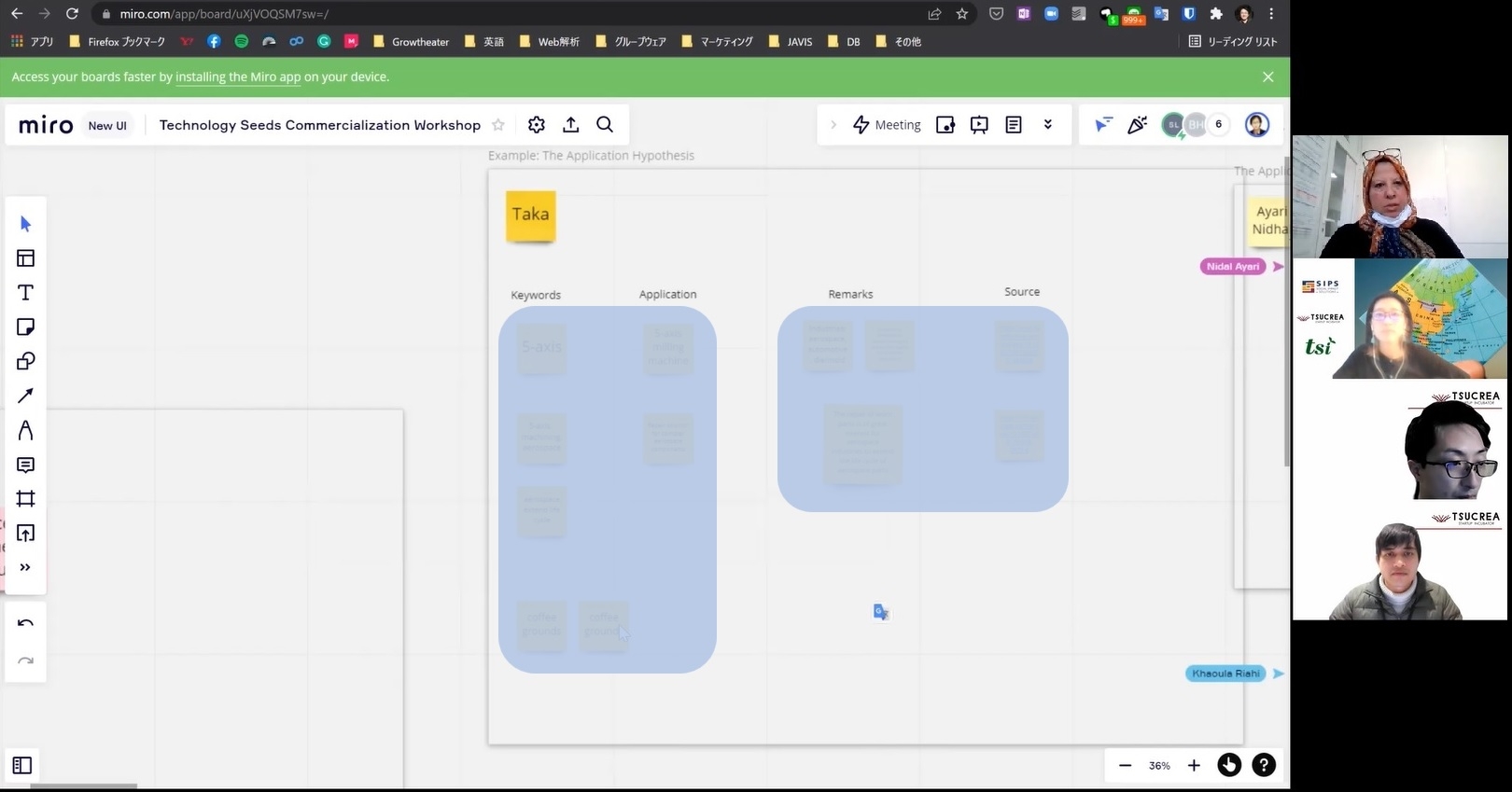Screen dimensions: 1512x792
Task: Open the Comment tool
Action: pos(25,465)
